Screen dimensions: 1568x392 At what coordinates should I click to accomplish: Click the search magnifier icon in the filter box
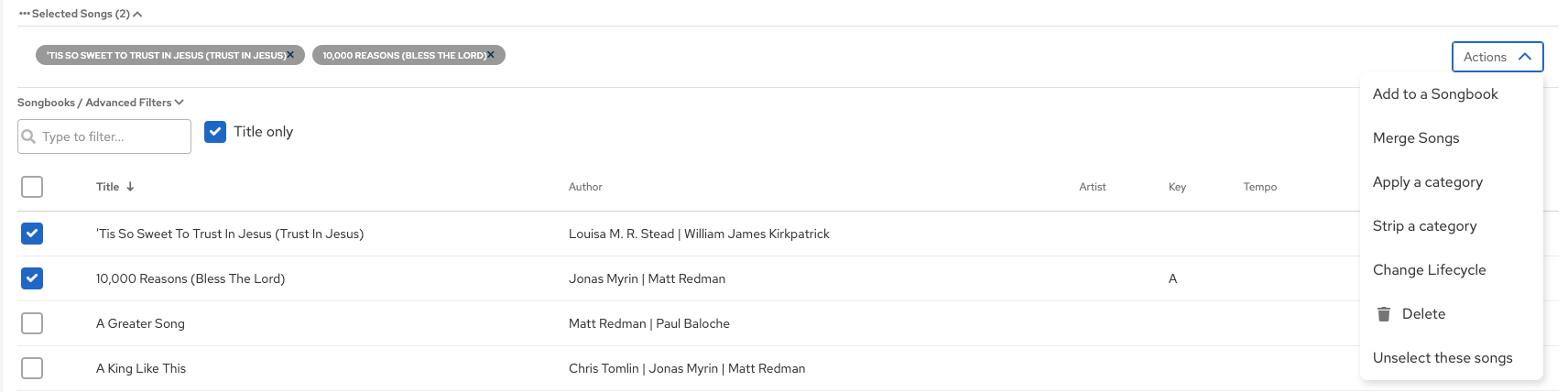tap(28, 136)
